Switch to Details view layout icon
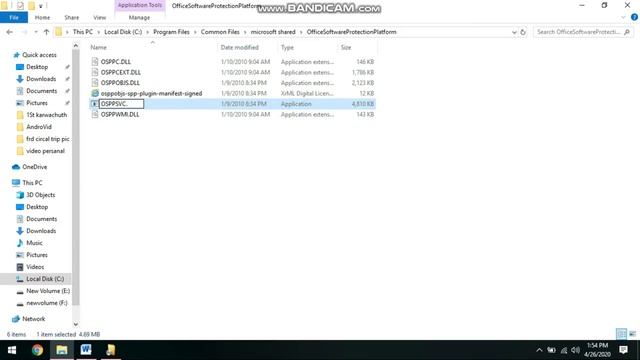 pyautogui.click(x=621, y=334)
